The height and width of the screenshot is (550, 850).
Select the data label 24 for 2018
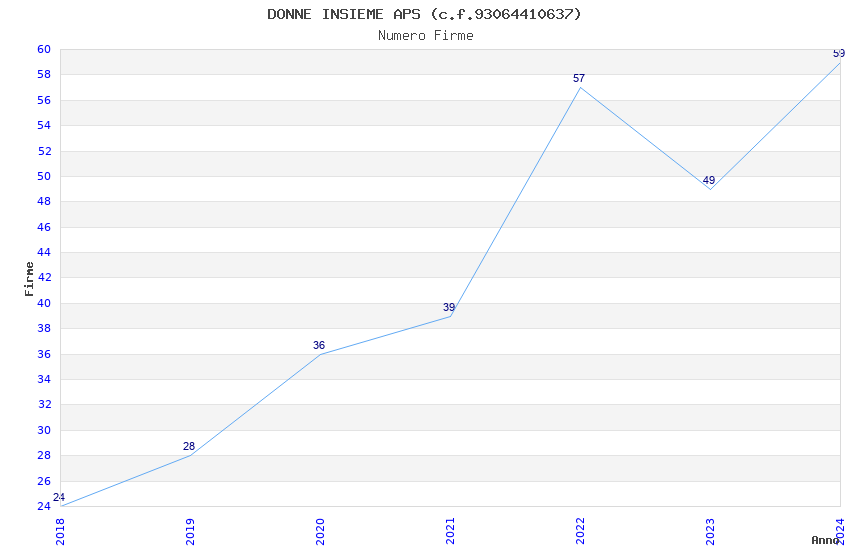[x=59, y=497]
